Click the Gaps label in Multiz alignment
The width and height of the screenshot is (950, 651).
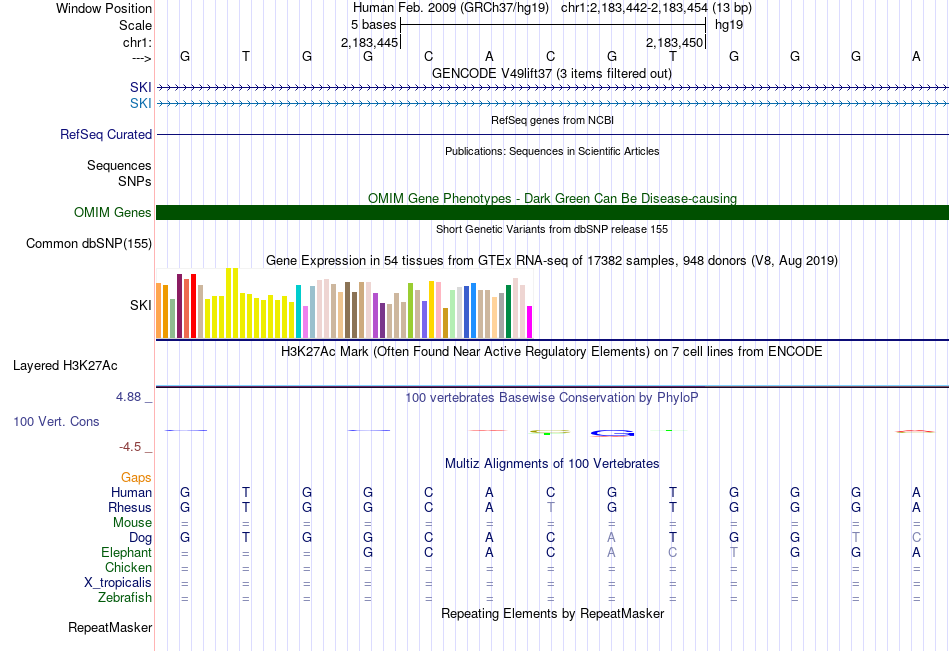point(136,478)
